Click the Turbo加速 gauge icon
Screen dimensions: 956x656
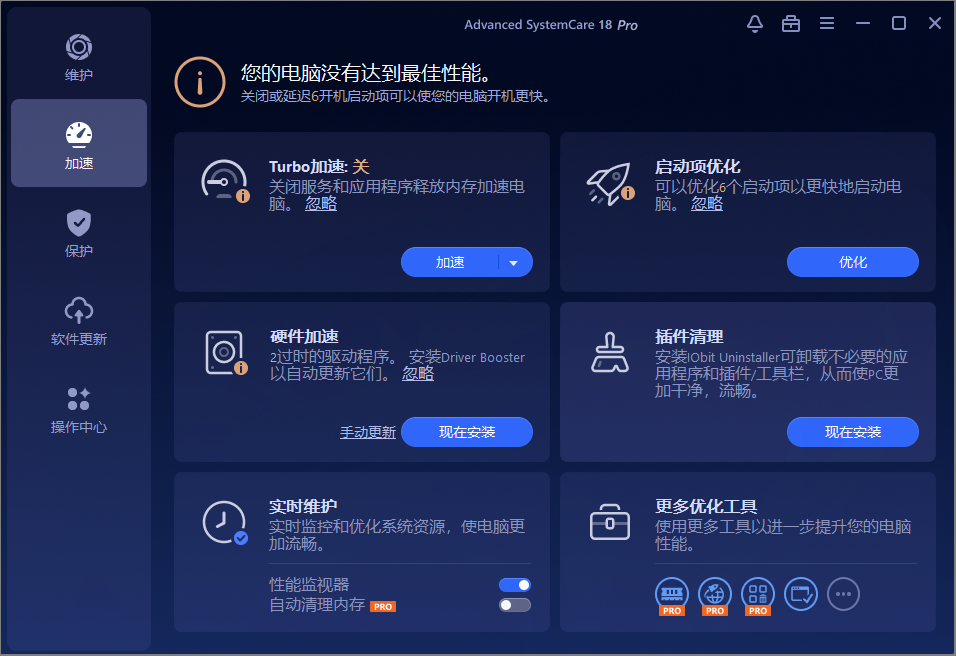(225, 180)
